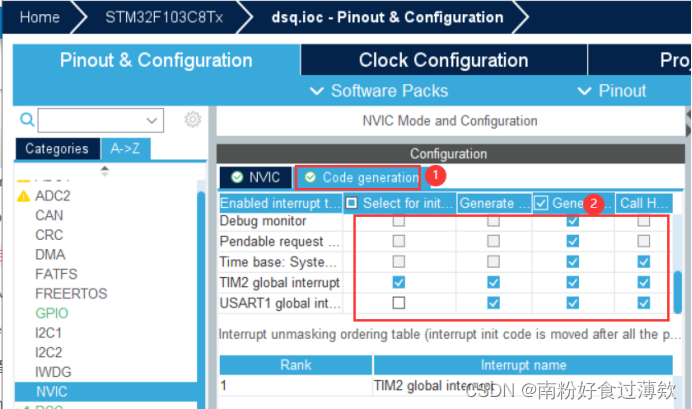Open the NVIC configuration tab
692x409 pixels.
[x=256, y=177]
